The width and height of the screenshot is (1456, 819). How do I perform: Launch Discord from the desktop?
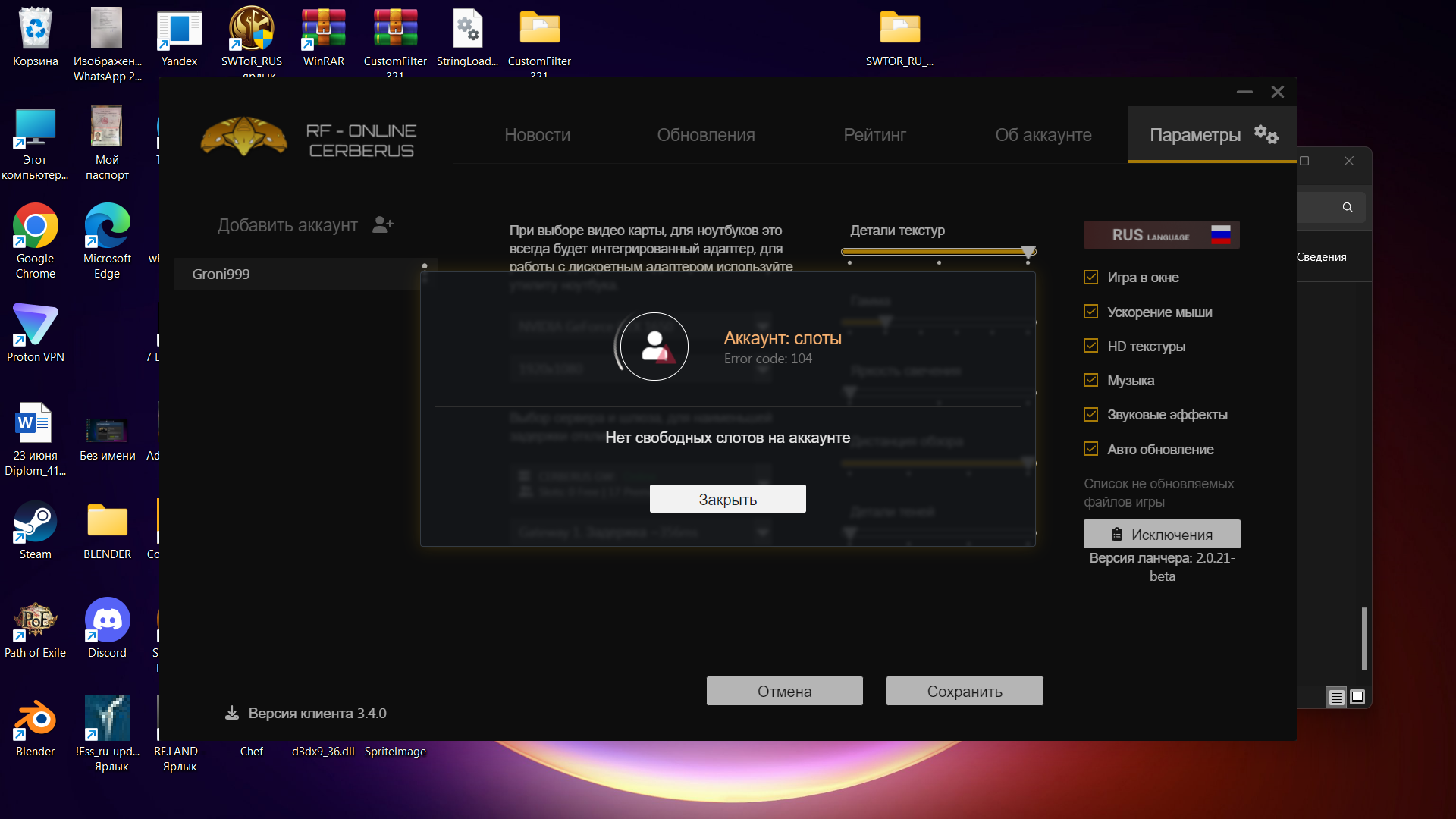point(107,620)
